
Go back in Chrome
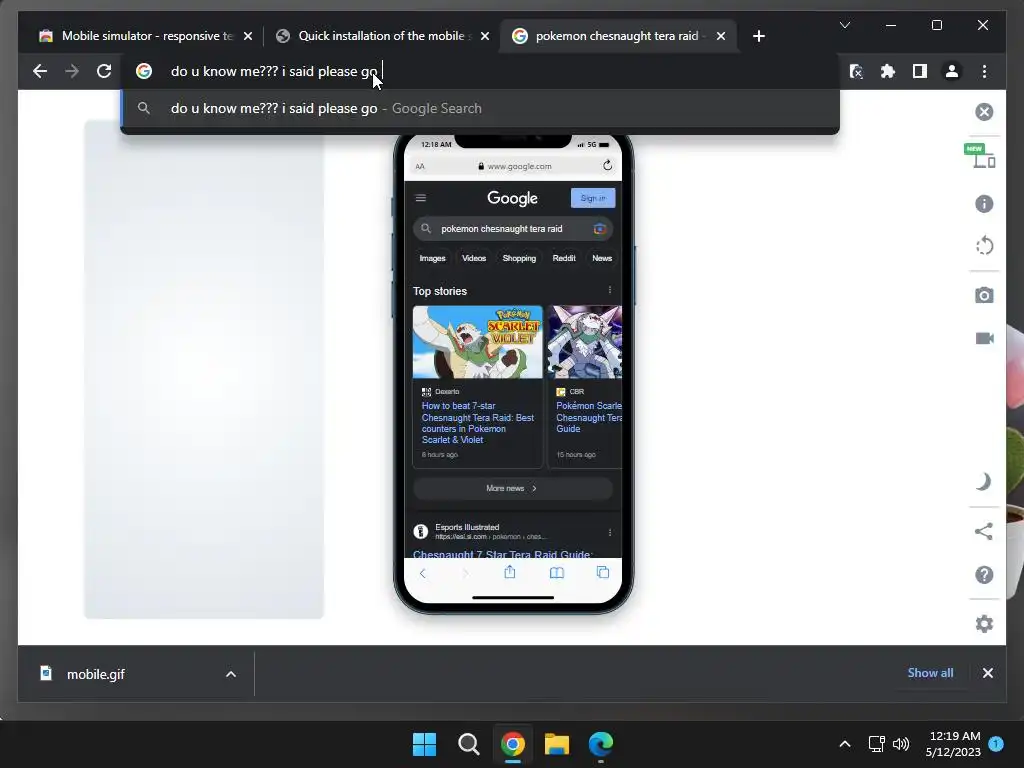[40, 71]
